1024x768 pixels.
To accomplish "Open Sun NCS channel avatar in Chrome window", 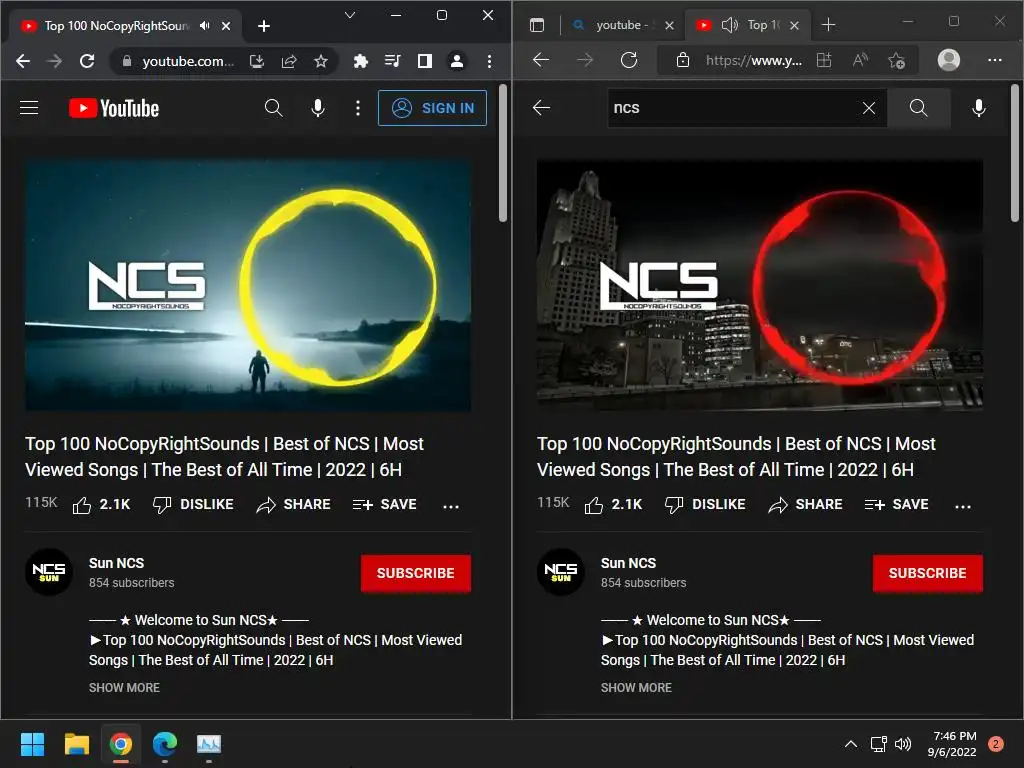I will pyautogui.click(x=49, y=572).
